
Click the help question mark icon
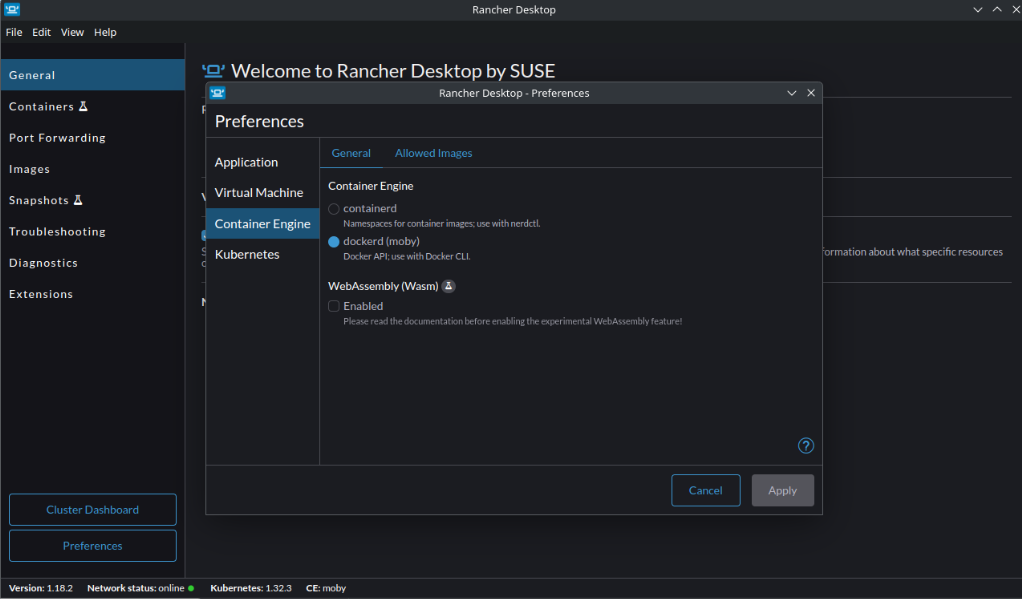click(x=805, y=446)
